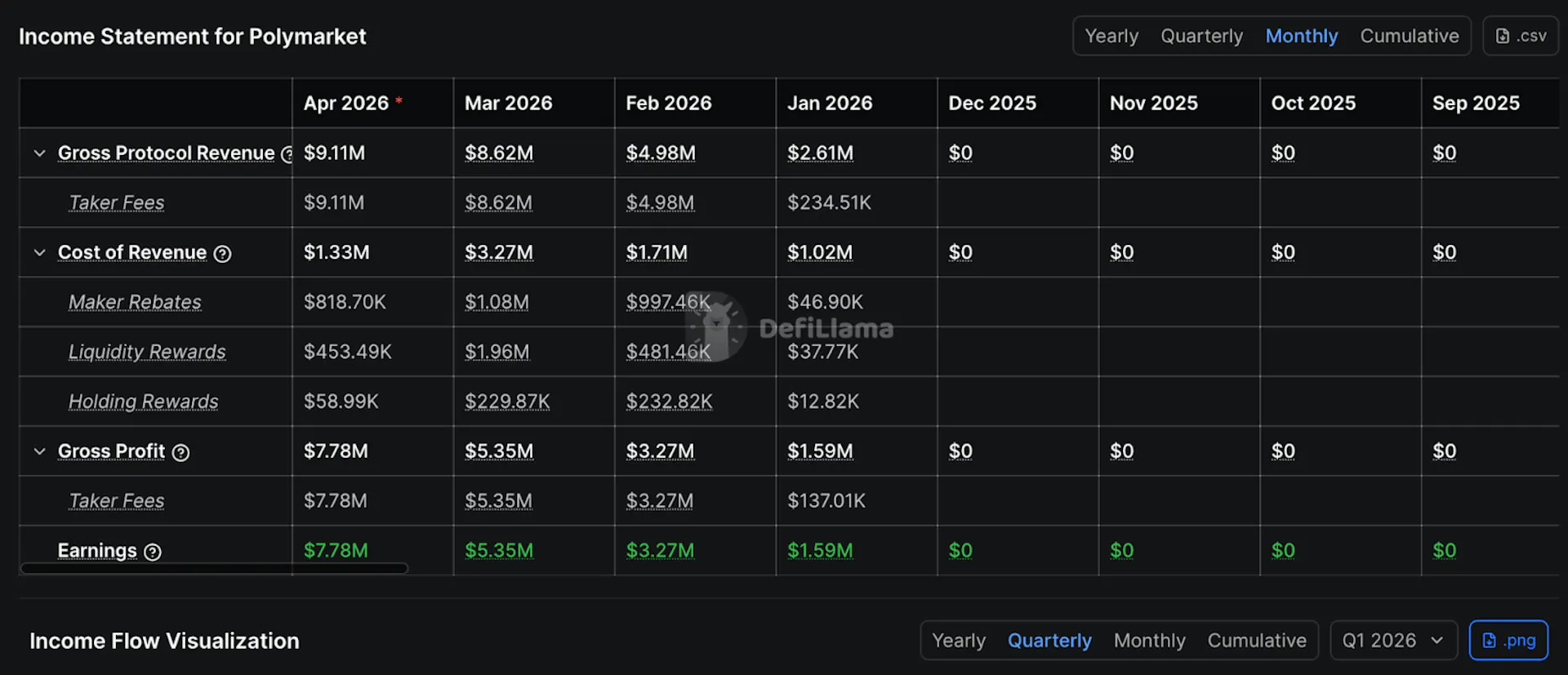The height and width of the screenshot is (675, 1568).
Task: Collapse the Gross Profit row
Action: click(39, 451)
